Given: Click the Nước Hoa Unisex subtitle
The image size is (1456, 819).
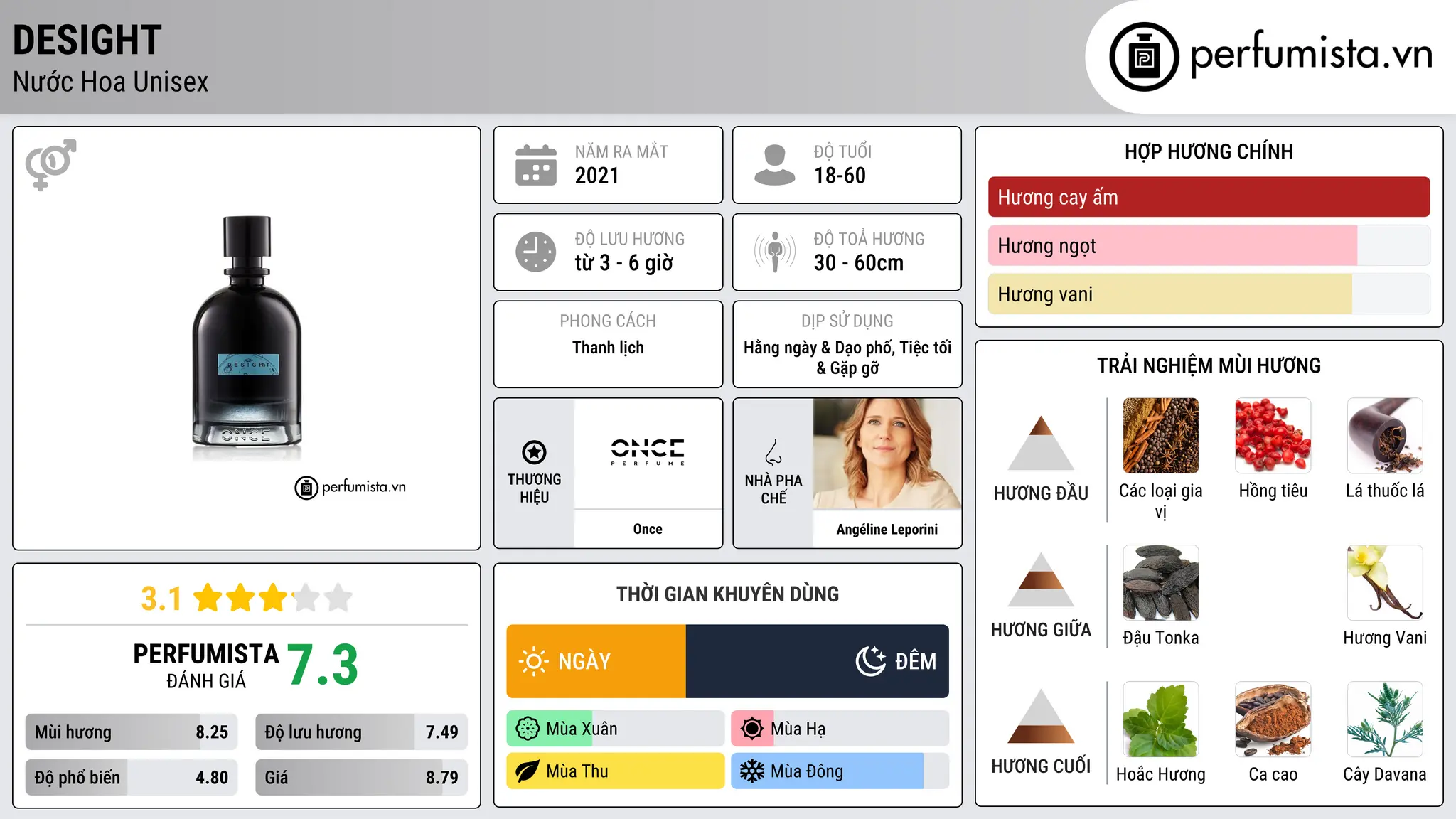Looking at the screenshot, I should tap(111, 82).
